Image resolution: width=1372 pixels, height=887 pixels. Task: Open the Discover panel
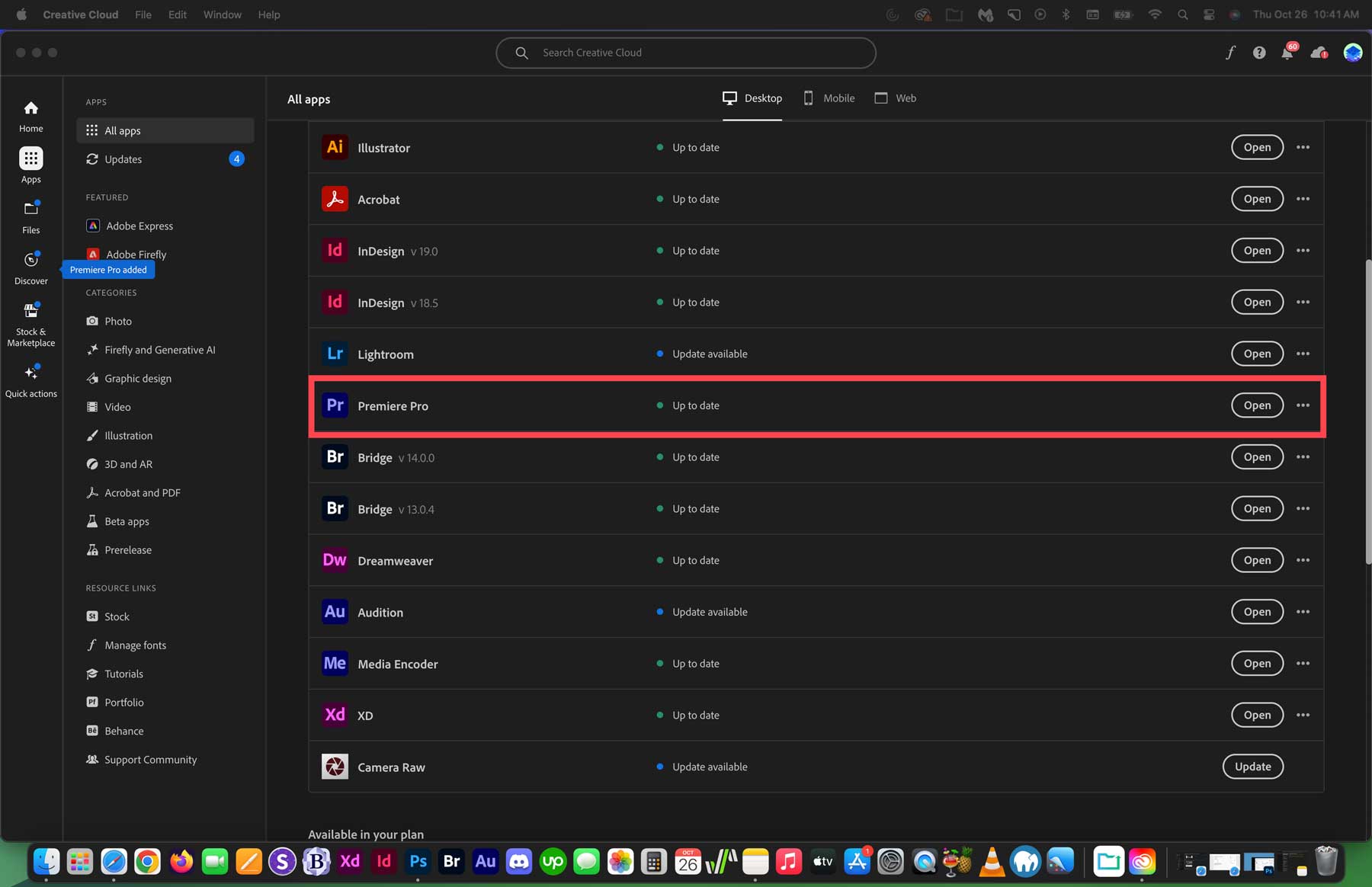click(x=30, y=265)
